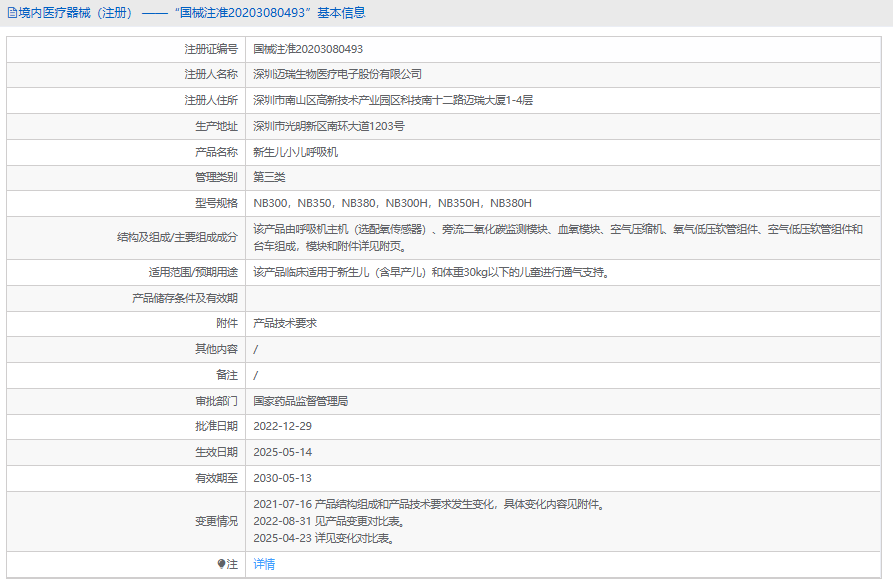This screenshot has width=893, height=581.
Task: Click the 型号规格 row label
Action: tap(216, 203)
